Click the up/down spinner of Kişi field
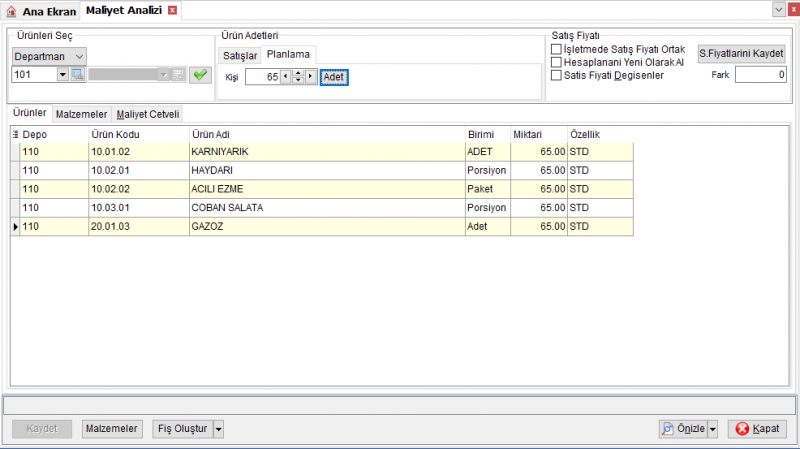 pyautogui.click(x=298, y=77)
